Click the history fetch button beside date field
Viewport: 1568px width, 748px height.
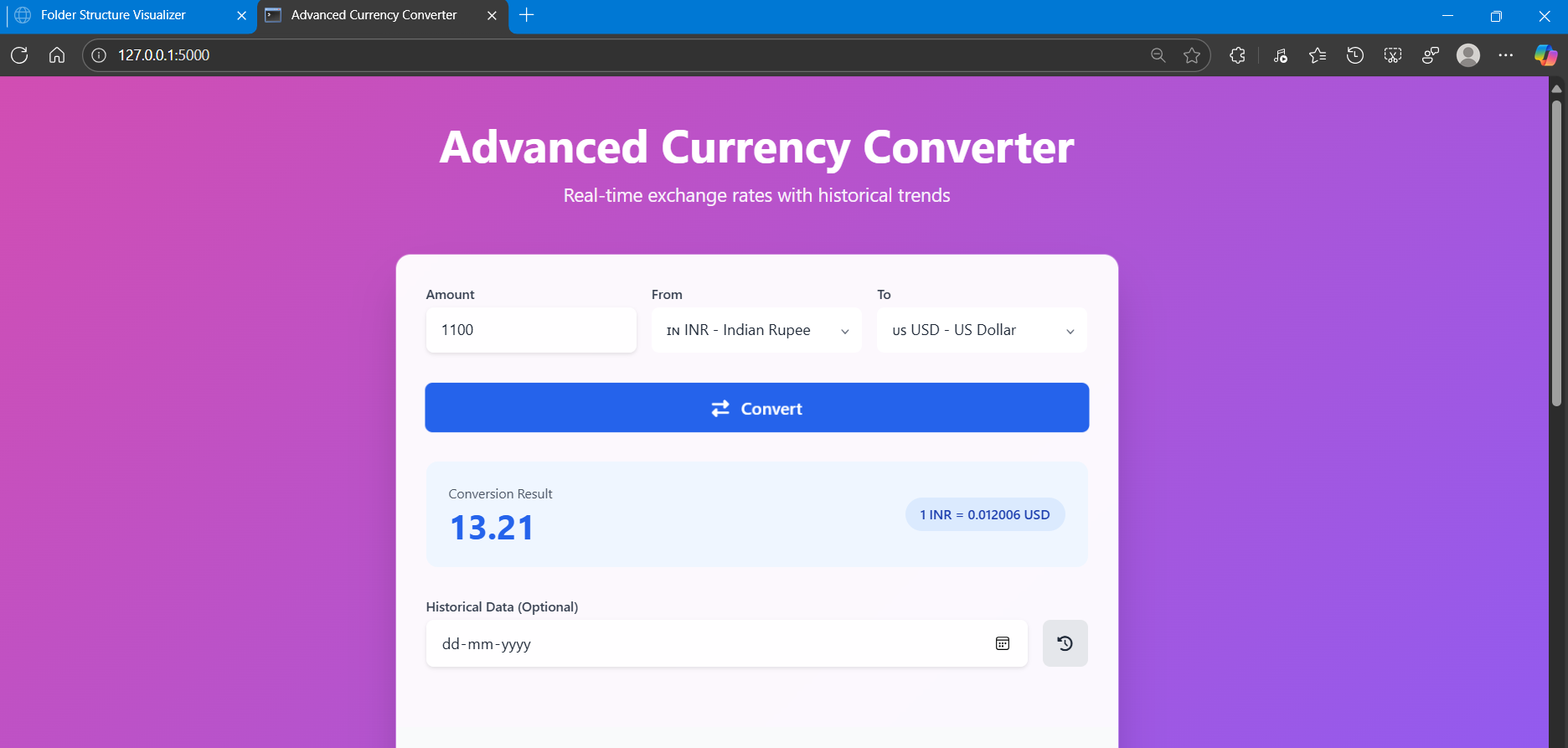tap(1065, 643)
